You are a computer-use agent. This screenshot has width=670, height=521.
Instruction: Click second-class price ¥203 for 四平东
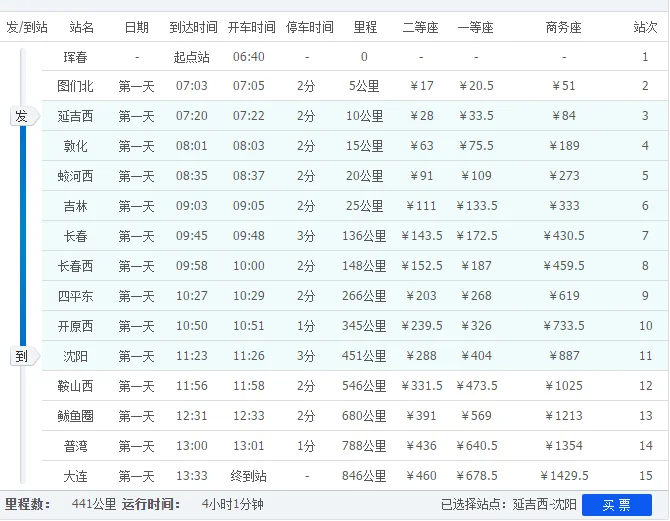point(421,296)
